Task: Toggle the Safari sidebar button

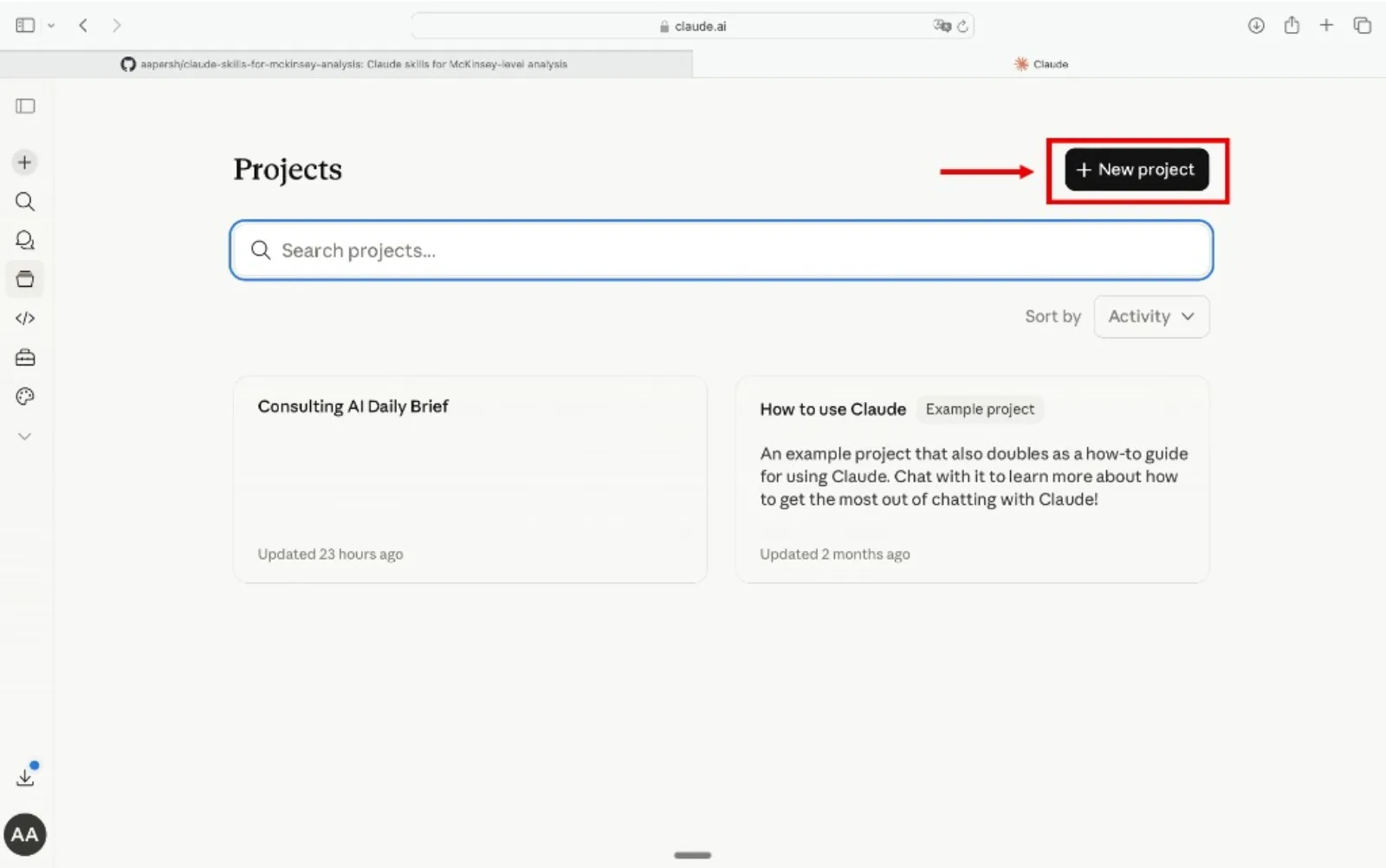Action: [25, 25]
